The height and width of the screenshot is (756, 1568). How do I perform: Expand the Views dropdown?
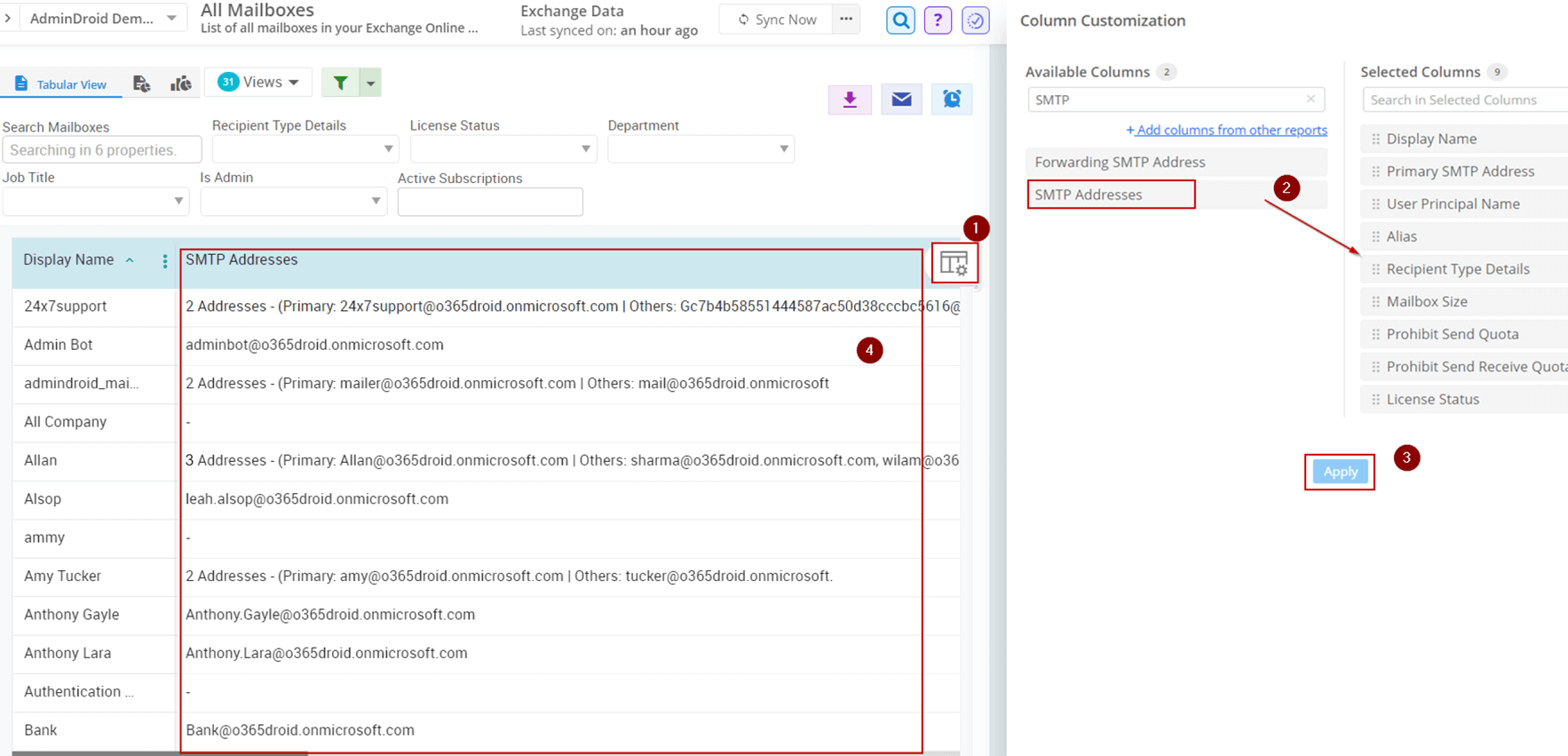coord(258,82)
